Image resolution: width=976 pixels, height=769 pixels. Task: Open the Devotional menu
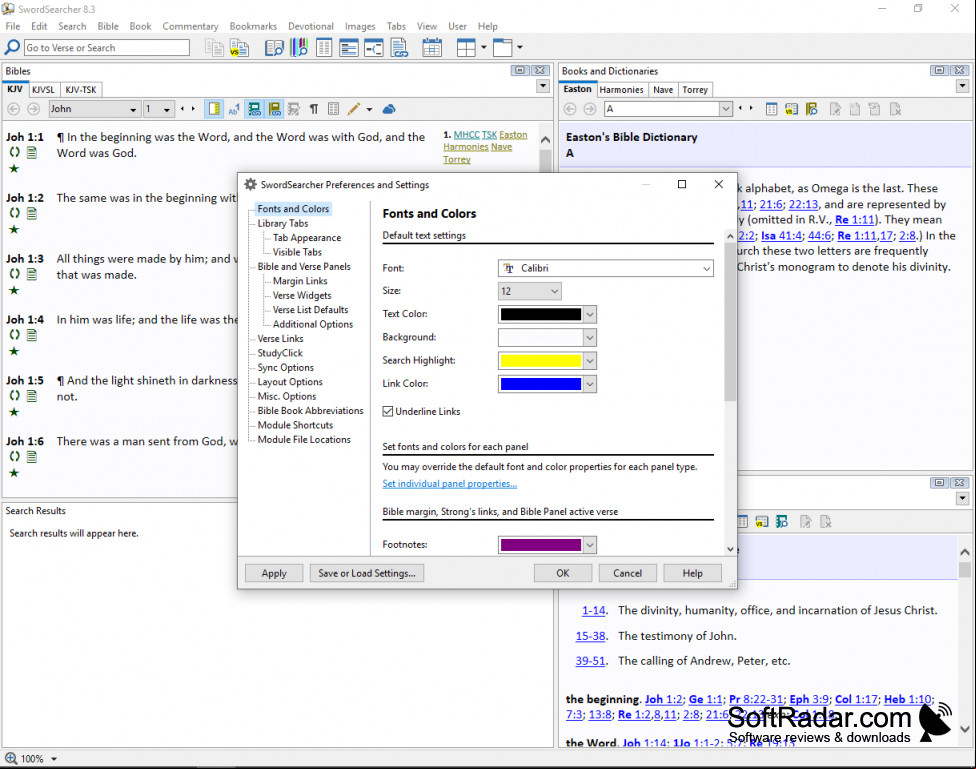pos(311,26)
